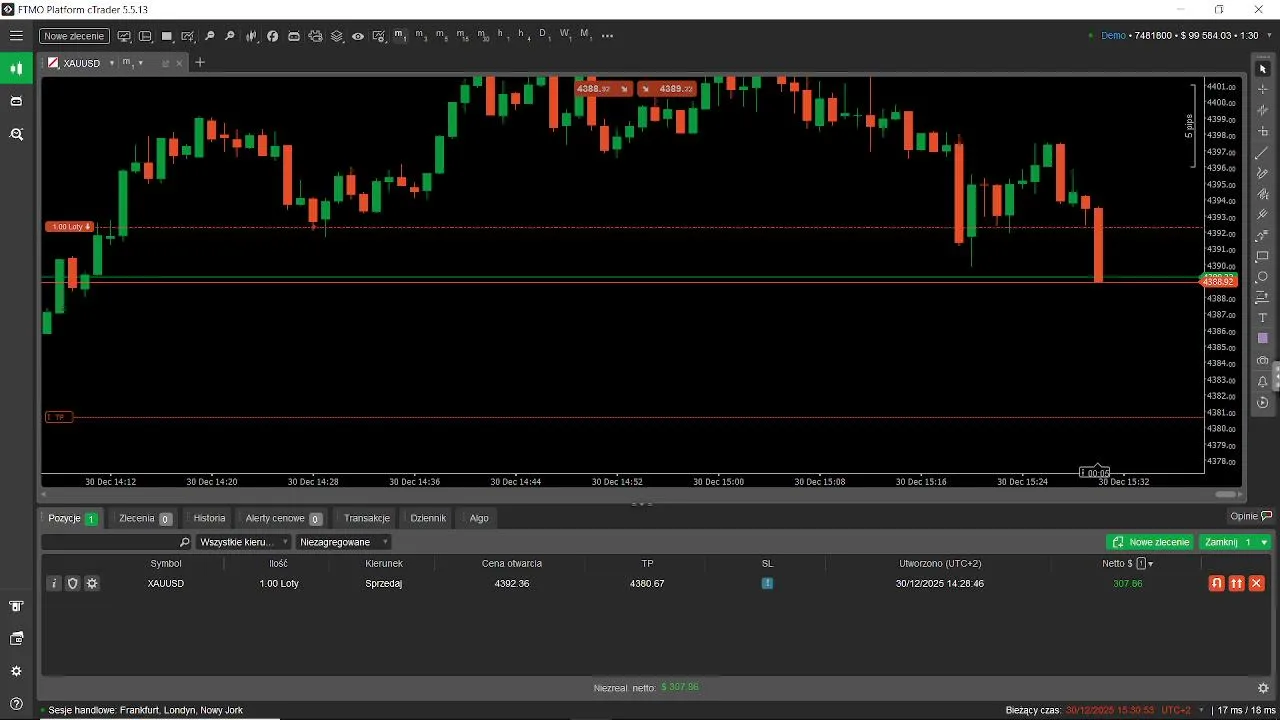Select the M1 monthly timeframe
This screenshot has height=720, width=1280.
[x=586, y=36]
